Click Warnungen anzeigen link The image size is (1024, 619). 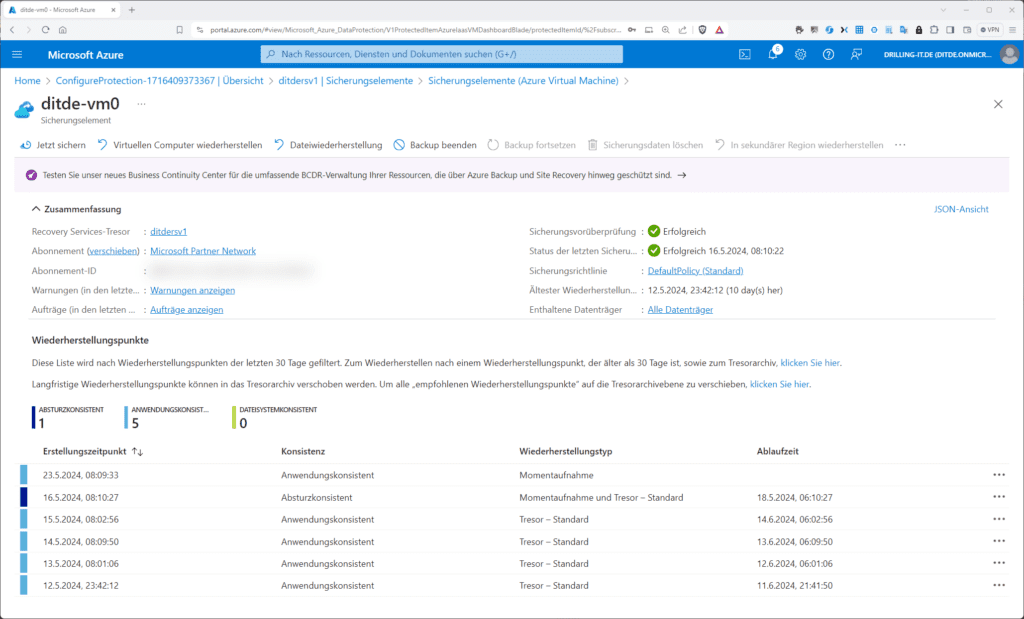tap(193, 290)
